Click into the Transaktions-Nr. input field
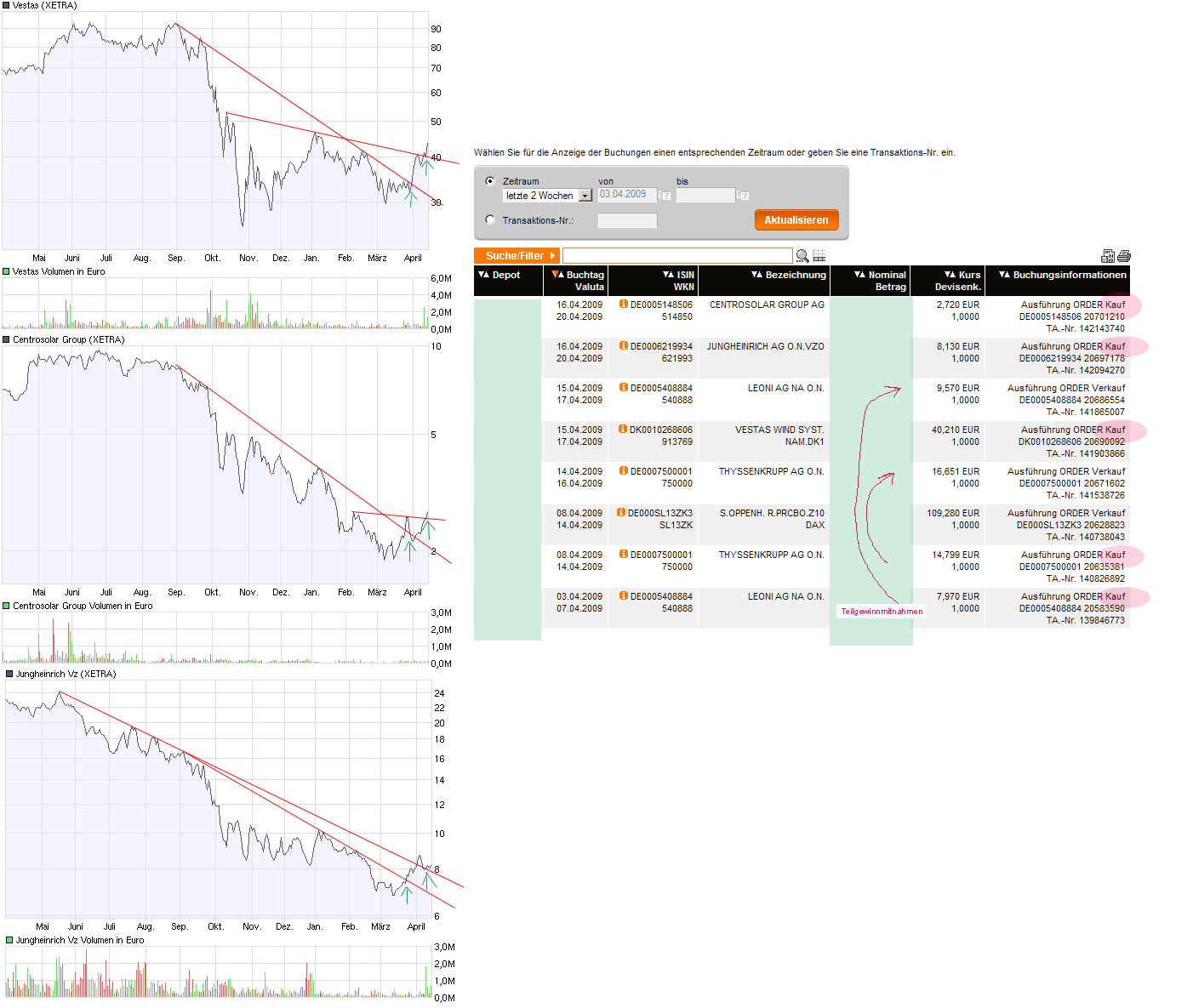 [x=627, y=221]
